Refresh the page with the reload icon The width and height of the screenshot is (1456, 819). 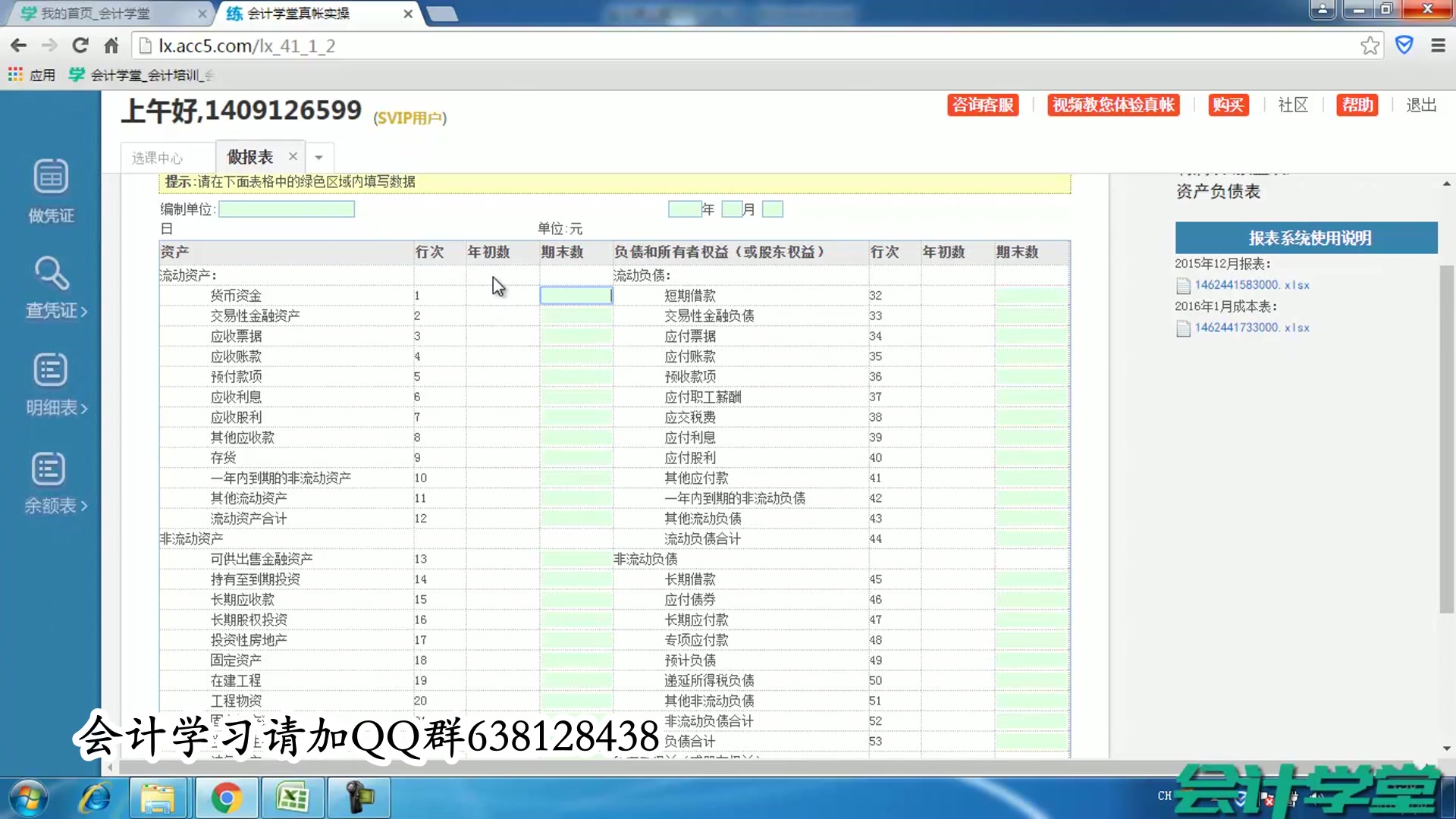(x=80, y=45)
